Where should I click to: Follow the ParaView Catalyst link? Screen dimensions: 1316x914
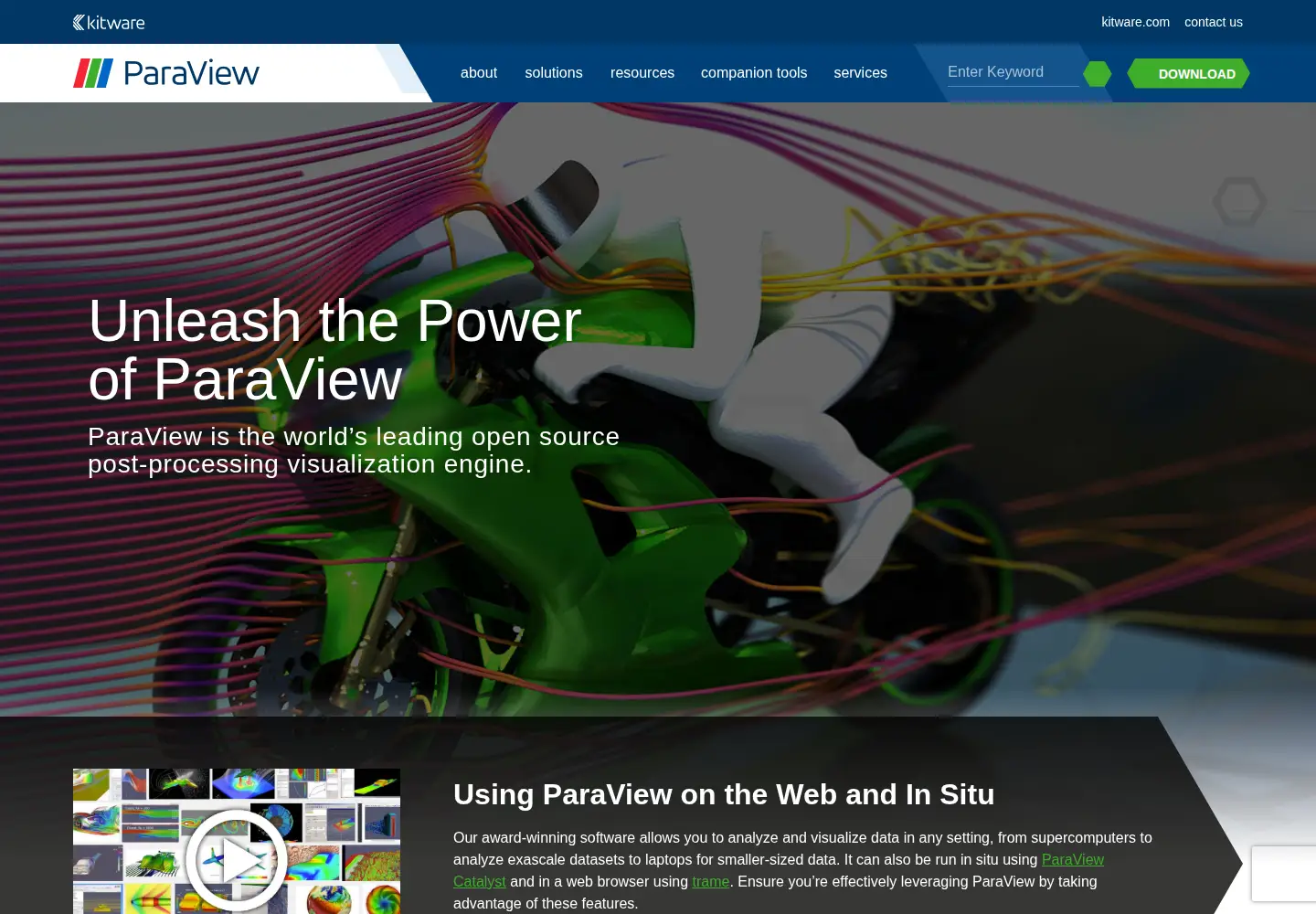pyautogui.click(x=1073, y=860)
